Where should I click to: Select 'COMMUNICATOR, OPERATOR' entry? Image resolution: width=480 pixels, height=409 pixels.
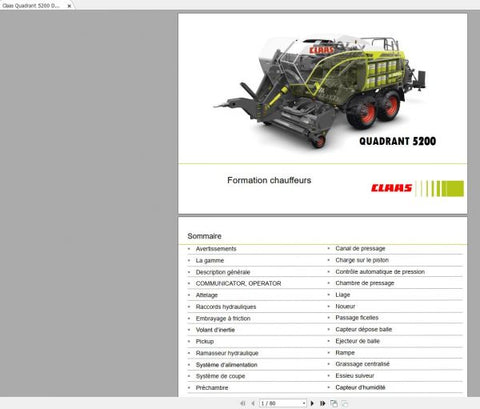(238, 283)
